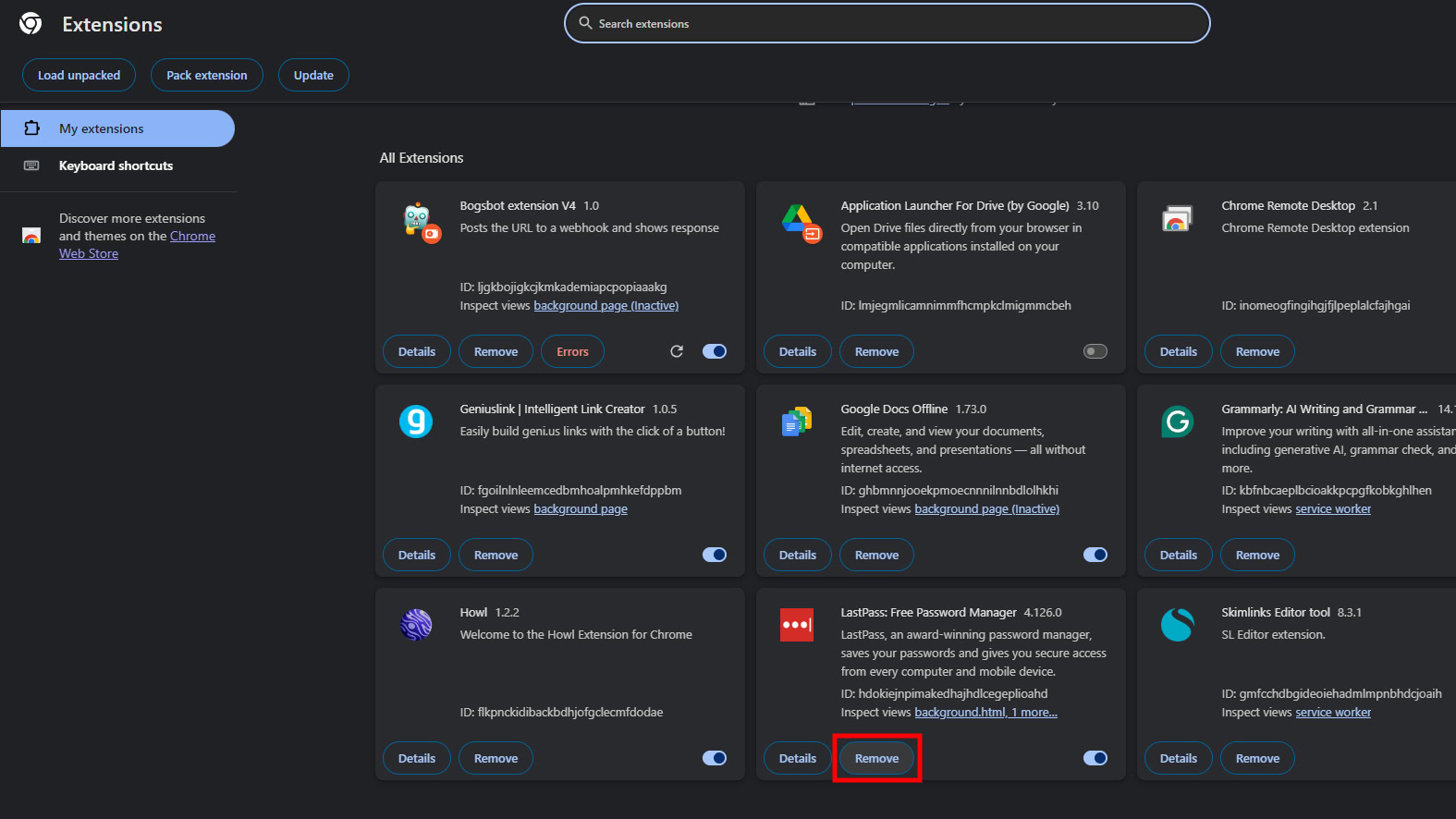Open the Chrome Web Store link
Screen dimensions: 1456x819
coord(192,237)
